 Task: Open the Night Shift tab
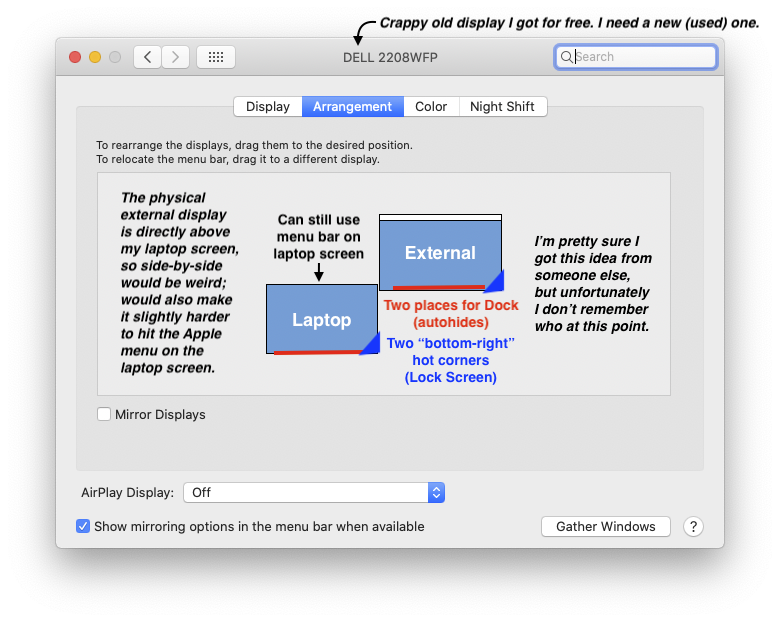[x=502, y=106]
